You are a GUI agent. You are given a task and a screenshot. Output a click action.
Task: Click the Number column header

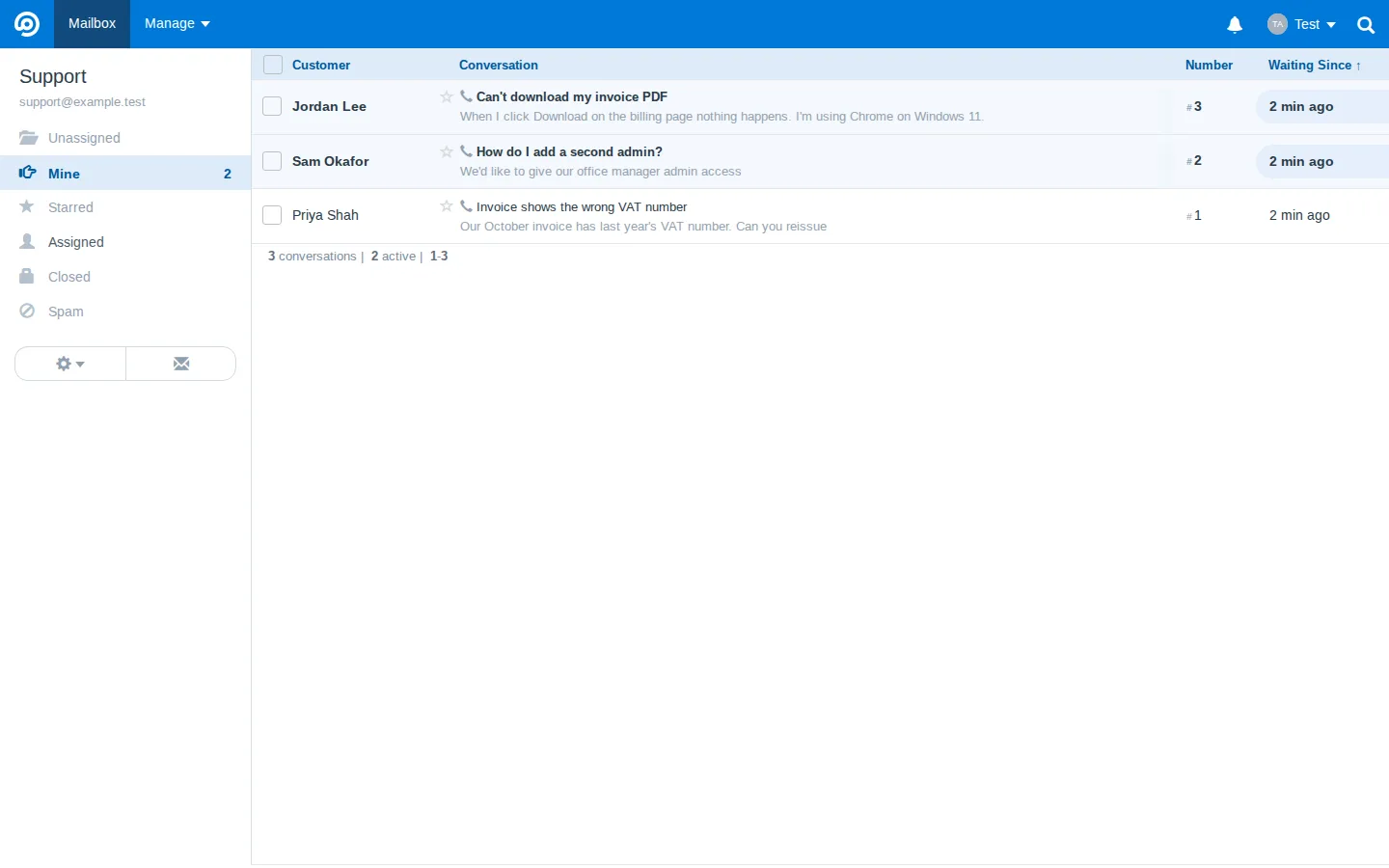click(x=1209, y=65)
